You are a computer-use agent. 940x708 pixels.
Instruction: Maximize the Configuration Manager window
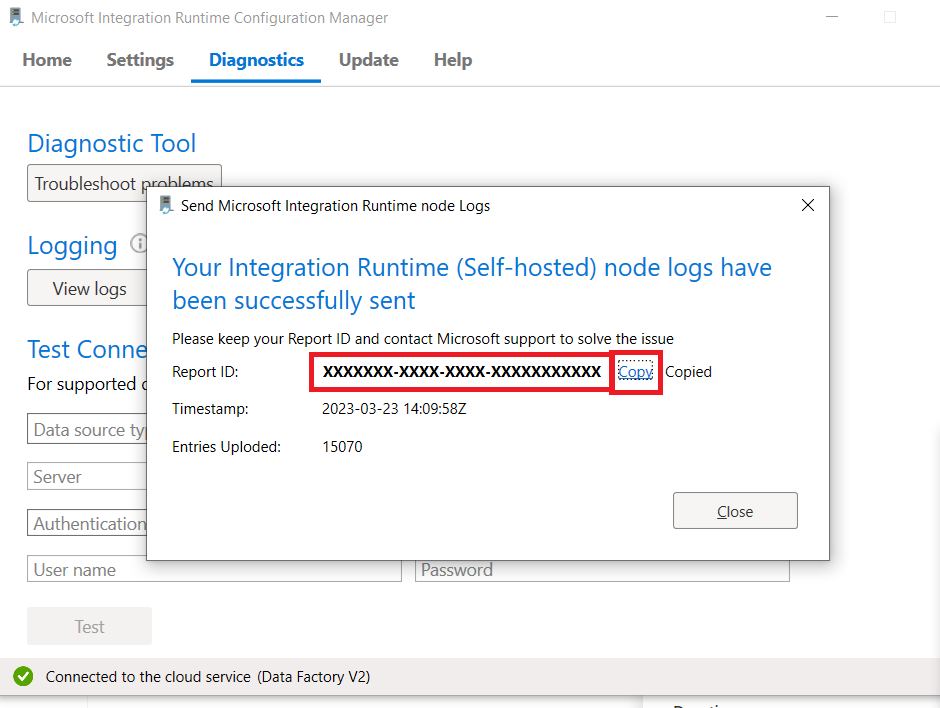click(890, 17)
